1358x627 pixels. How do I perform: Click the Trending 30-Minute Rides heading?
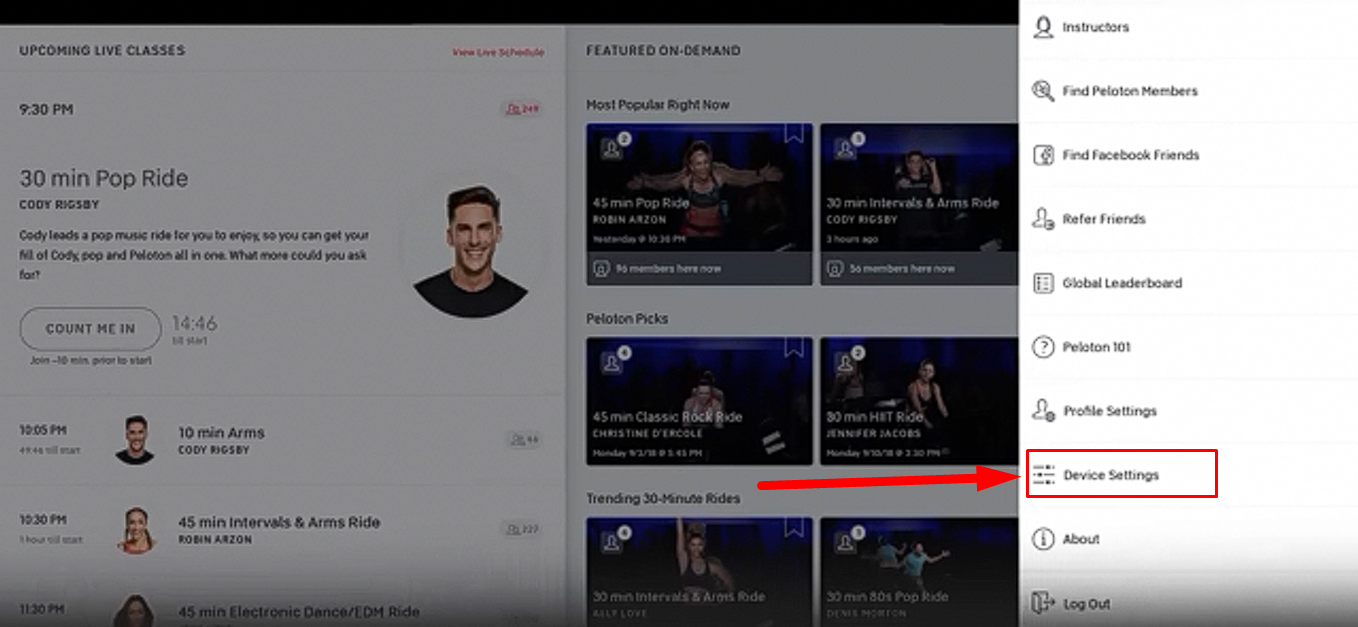click(x=663, y=499)
